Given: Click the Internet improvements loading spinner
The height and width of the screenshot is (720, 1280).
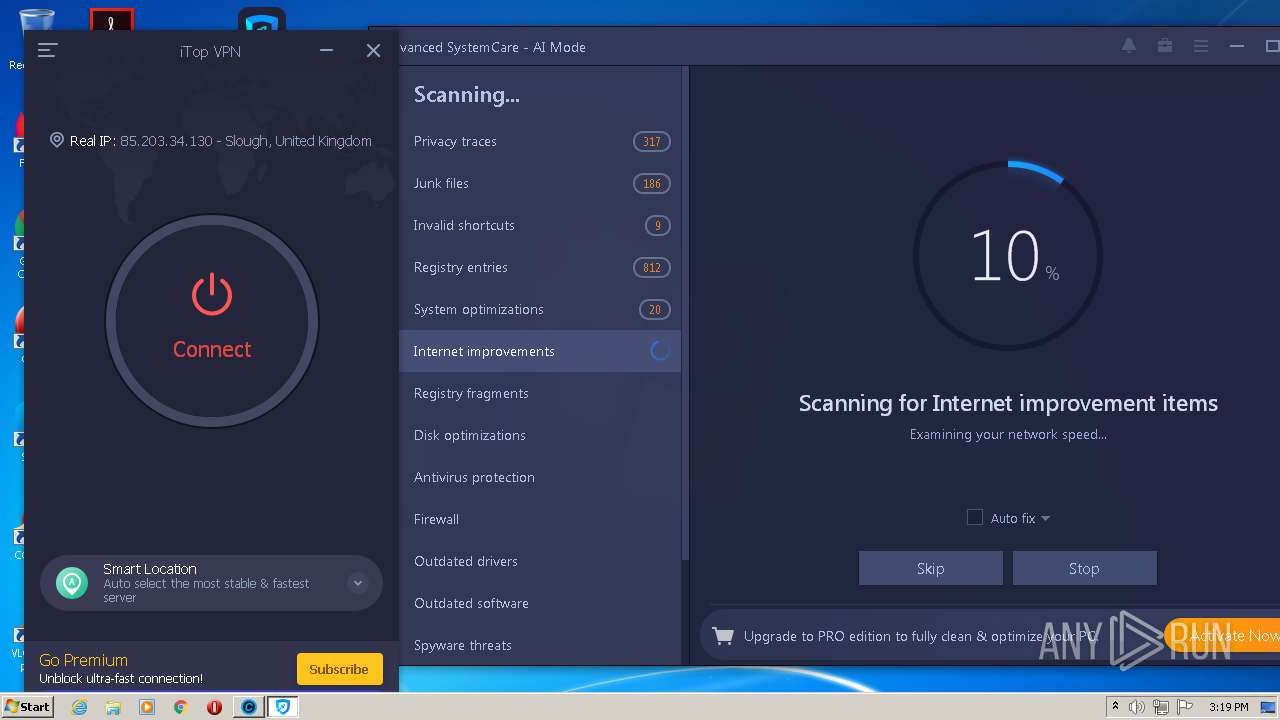Looking at the screenshot, I should coord(659,351).
